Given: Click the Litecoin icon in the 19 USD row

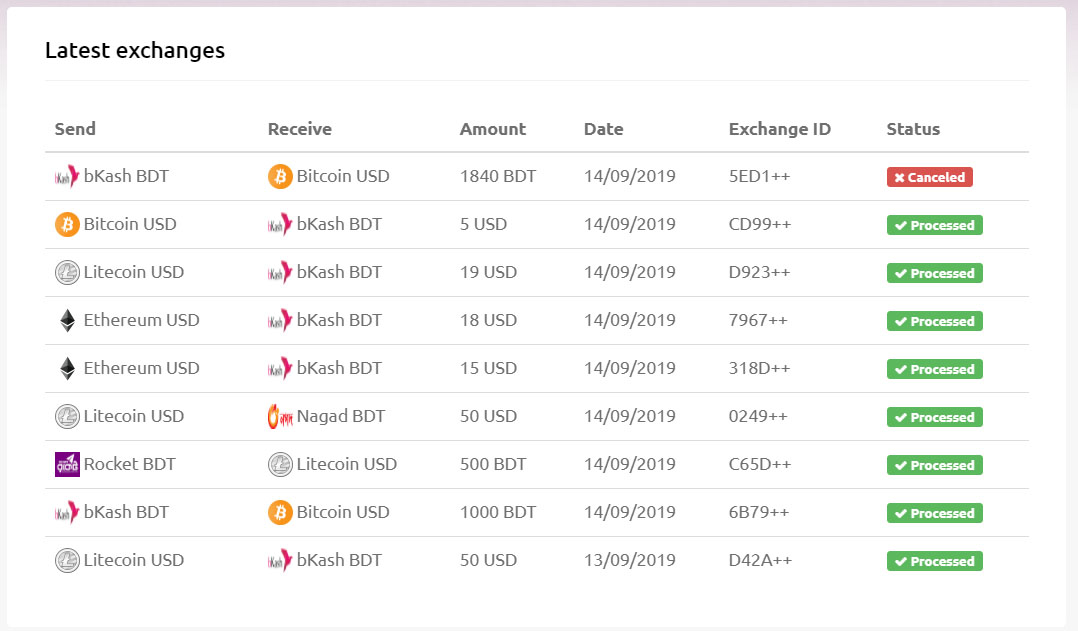Looking at the screenshot, I should click(x=67, y=273).
